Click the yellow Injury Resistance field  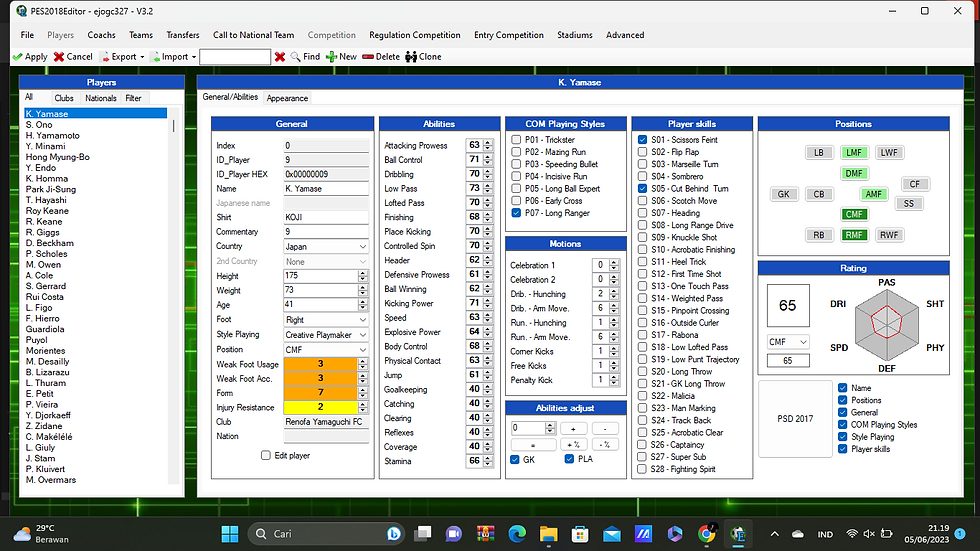point(321,407)
